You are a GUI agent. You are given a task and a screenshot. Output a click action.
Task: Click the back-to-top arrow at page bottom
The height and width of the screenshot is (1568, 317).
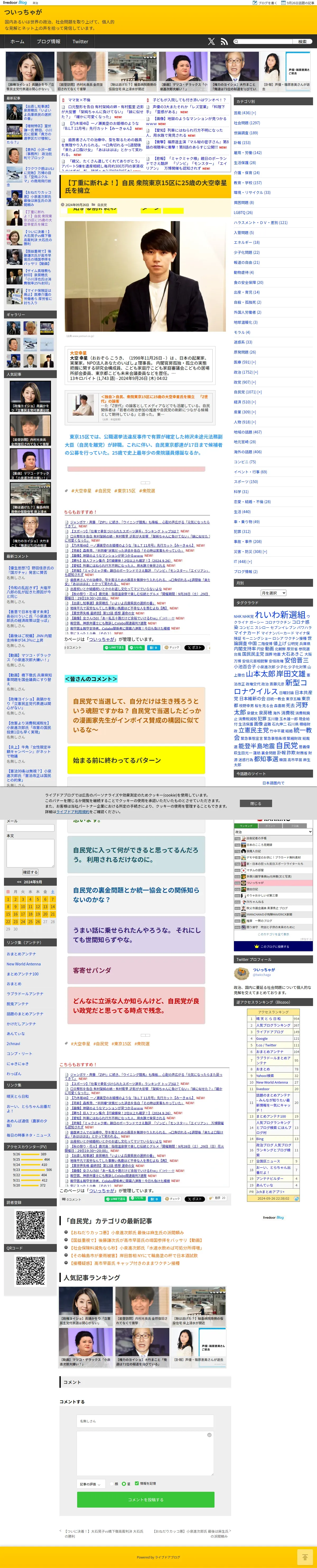pyautogui.click(x=305, y=1557)
